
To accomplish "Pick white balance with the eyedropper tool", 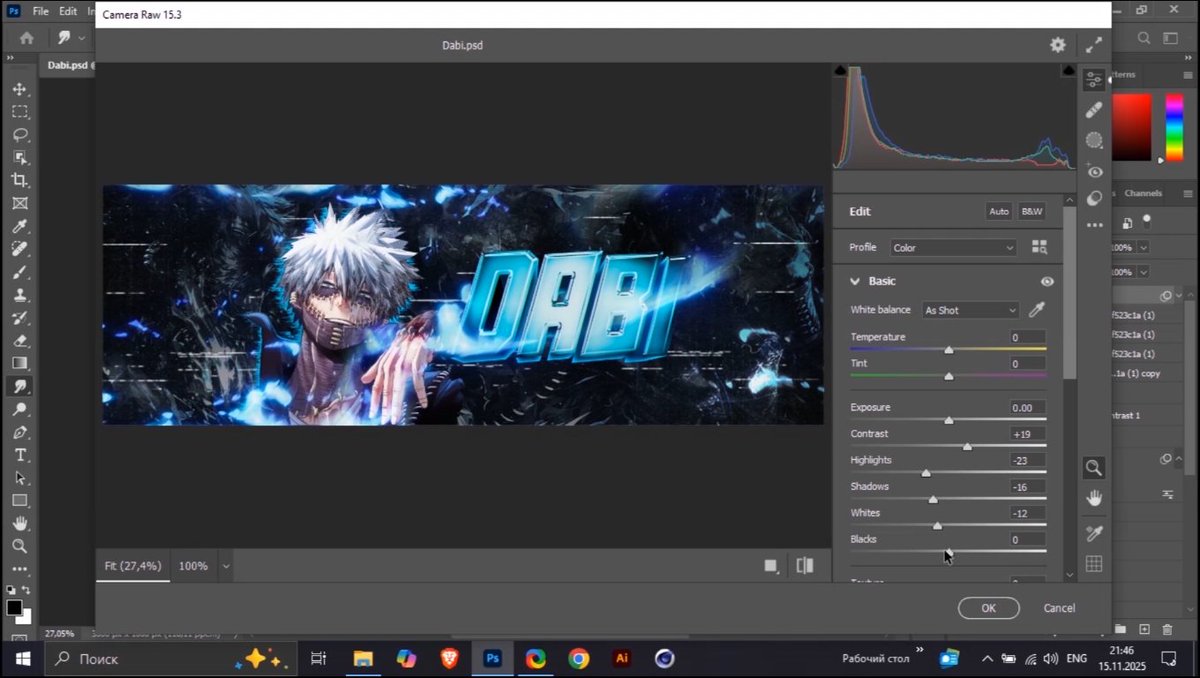I will click(x=1036, y=310).
